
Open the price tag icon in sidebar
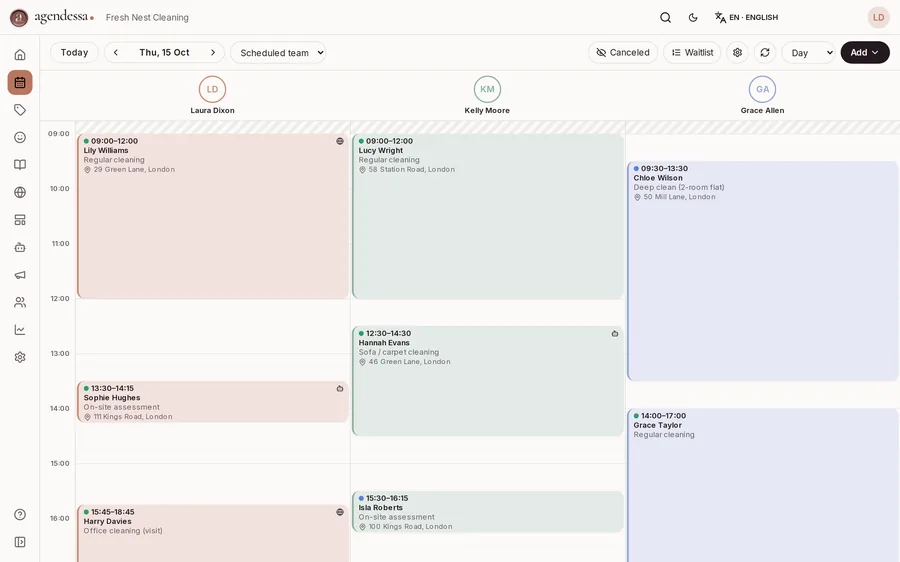[20, 110]
